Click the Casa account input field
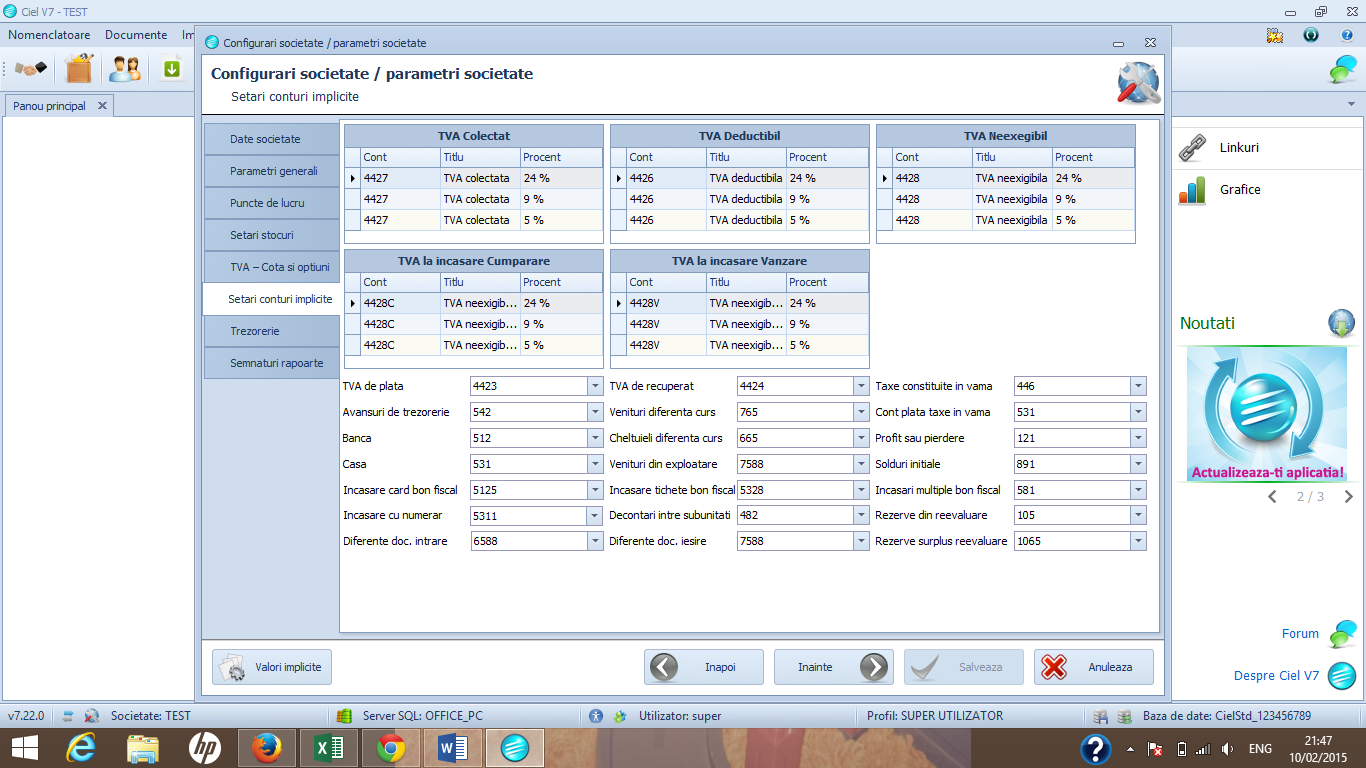 pos(529,464)
